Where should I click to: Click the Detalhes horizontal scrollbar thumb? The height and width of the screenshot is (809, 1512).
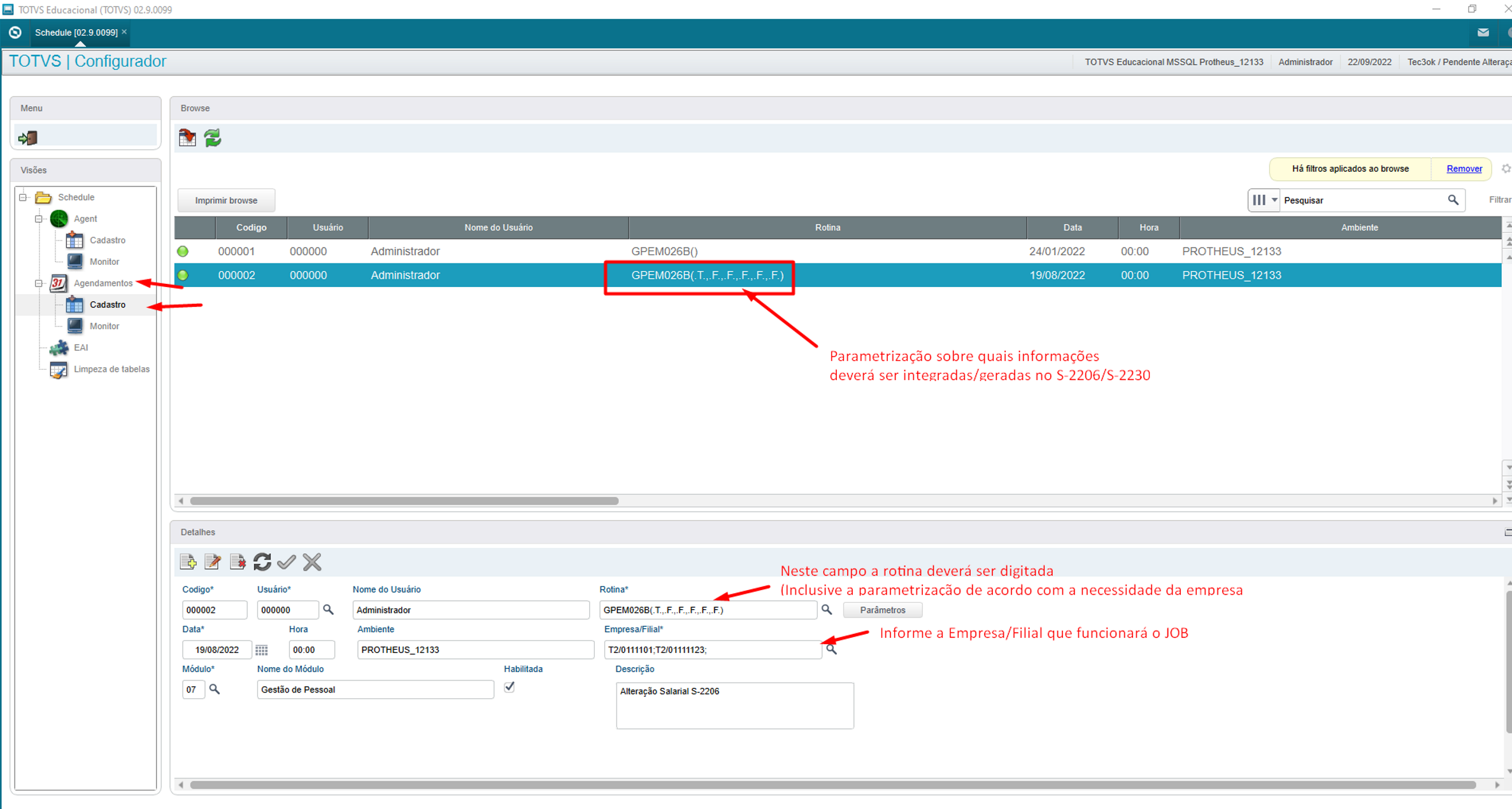[x=833, y=785]
